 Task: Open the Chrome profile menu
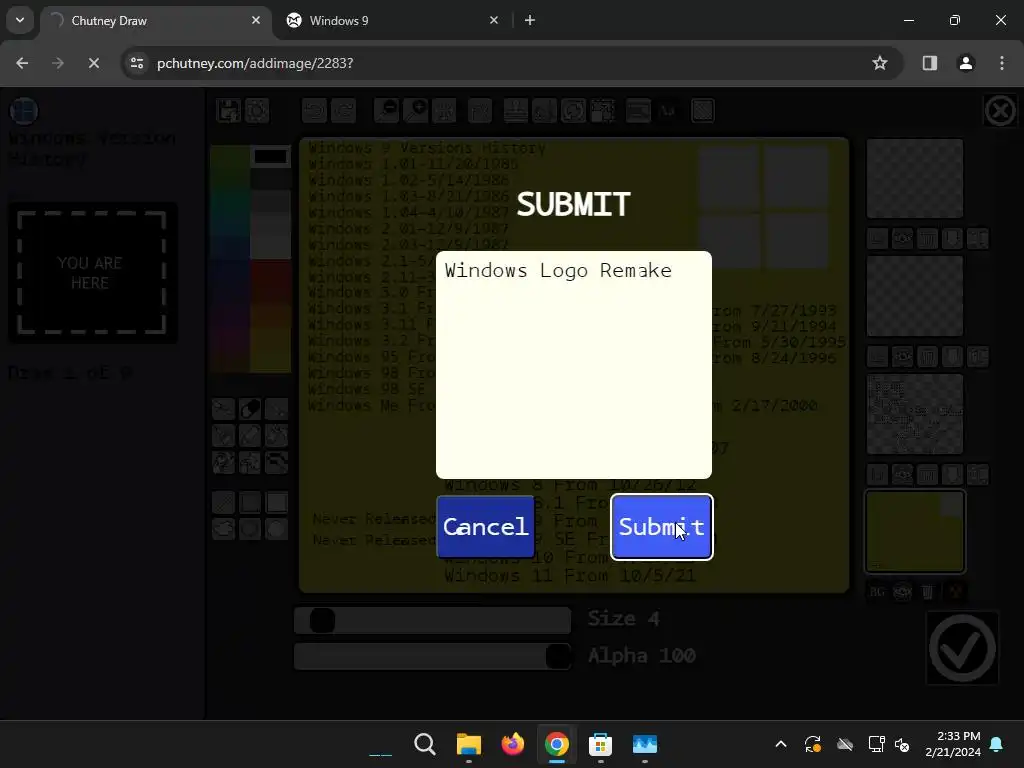pos(966,63)
